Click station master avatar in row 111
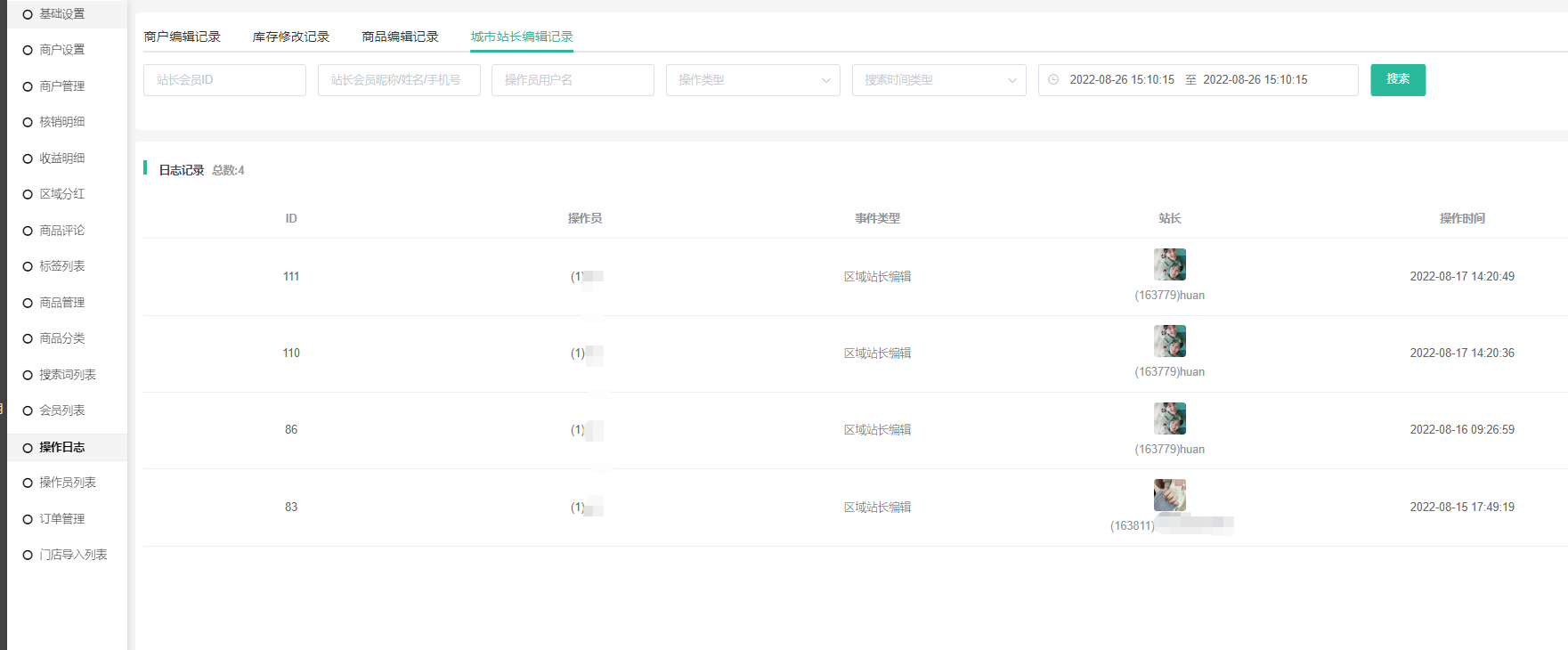Viewport: 1568px width, 650px height. click(1169, 264)
